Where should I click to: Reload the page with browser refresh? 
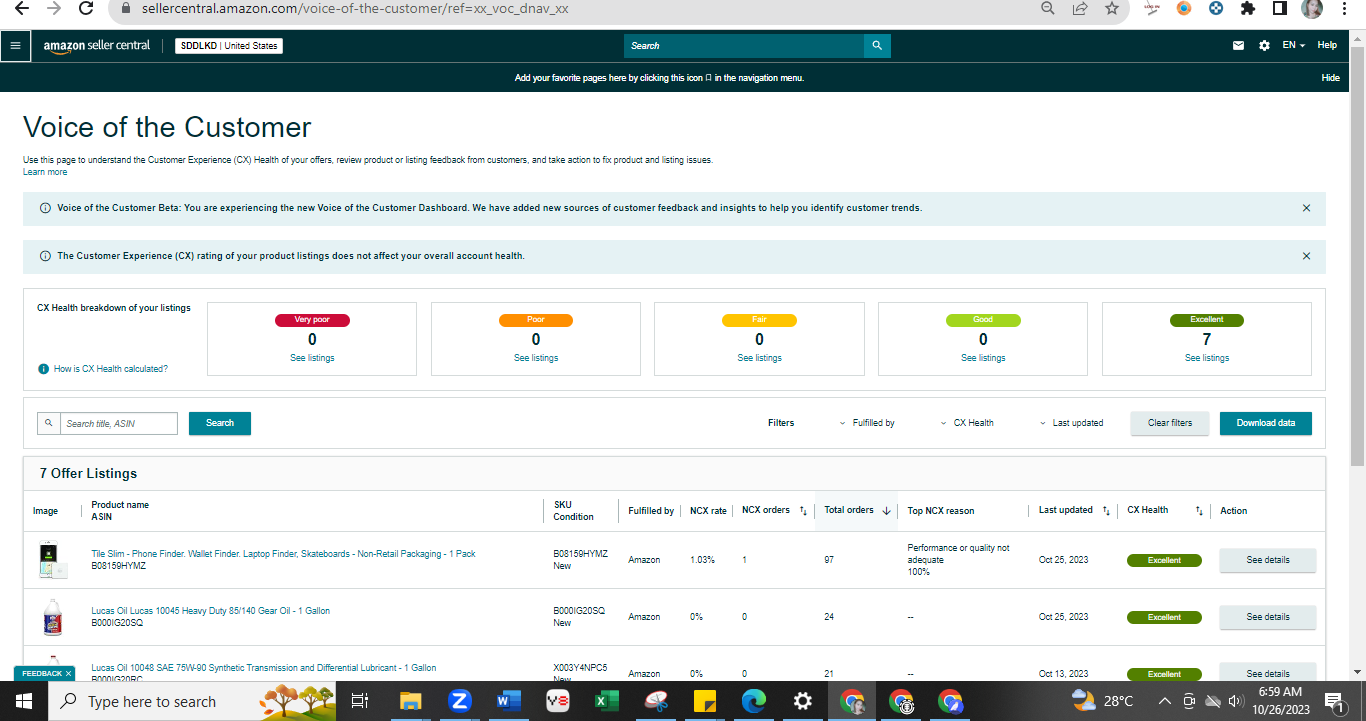(86, 8)
